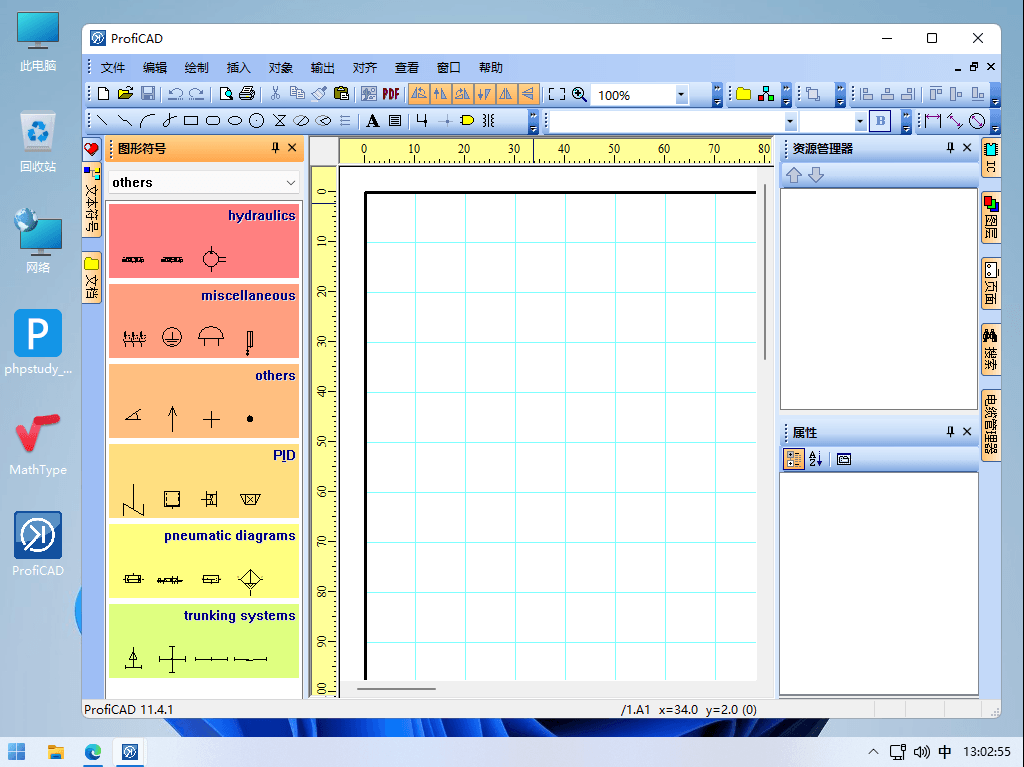Click the horizontal dimension line tool
1024x767 pixels.
coord(933,121)
